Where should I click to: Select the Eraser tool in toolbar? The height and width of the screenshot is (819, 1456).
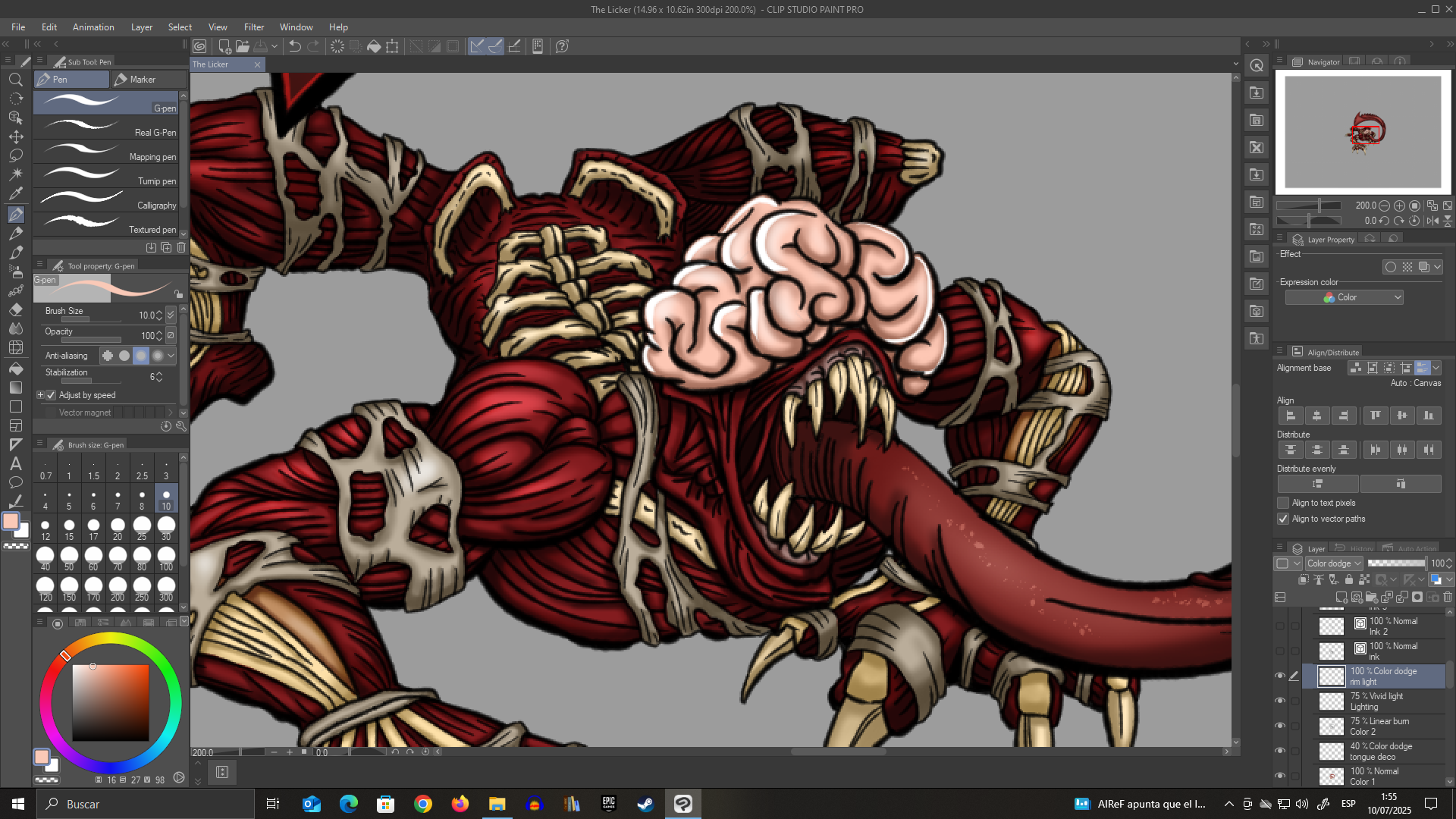[x=15, y=310]
